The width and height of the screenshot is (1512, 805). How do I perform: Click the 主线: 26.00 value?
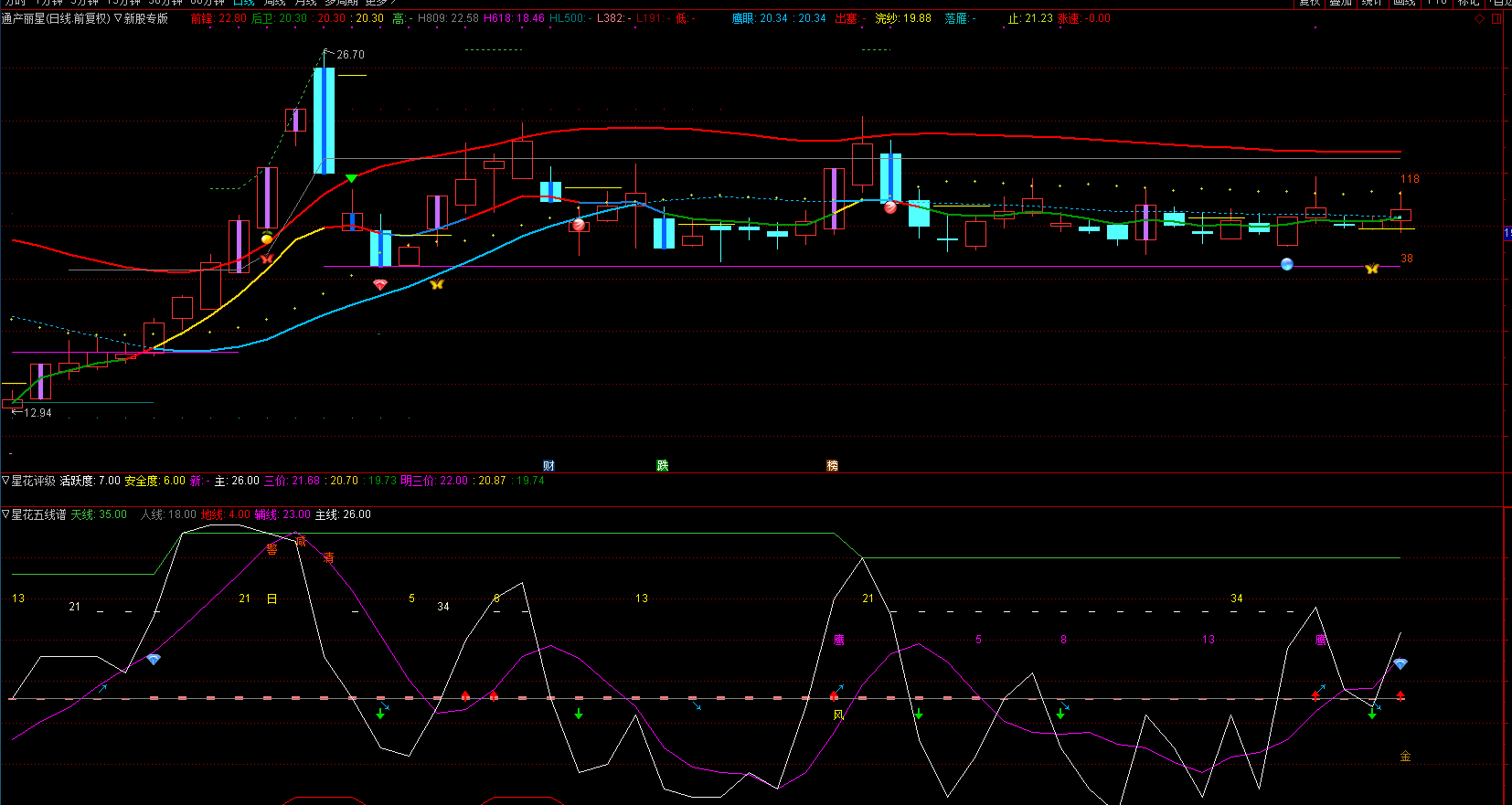coord(343,514)
